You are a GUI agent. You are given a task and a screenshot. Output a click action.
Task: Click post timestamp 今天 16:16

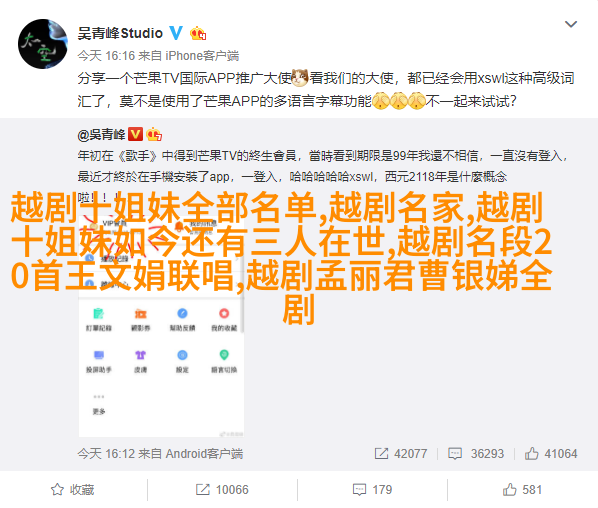click(x=106, y=56)
